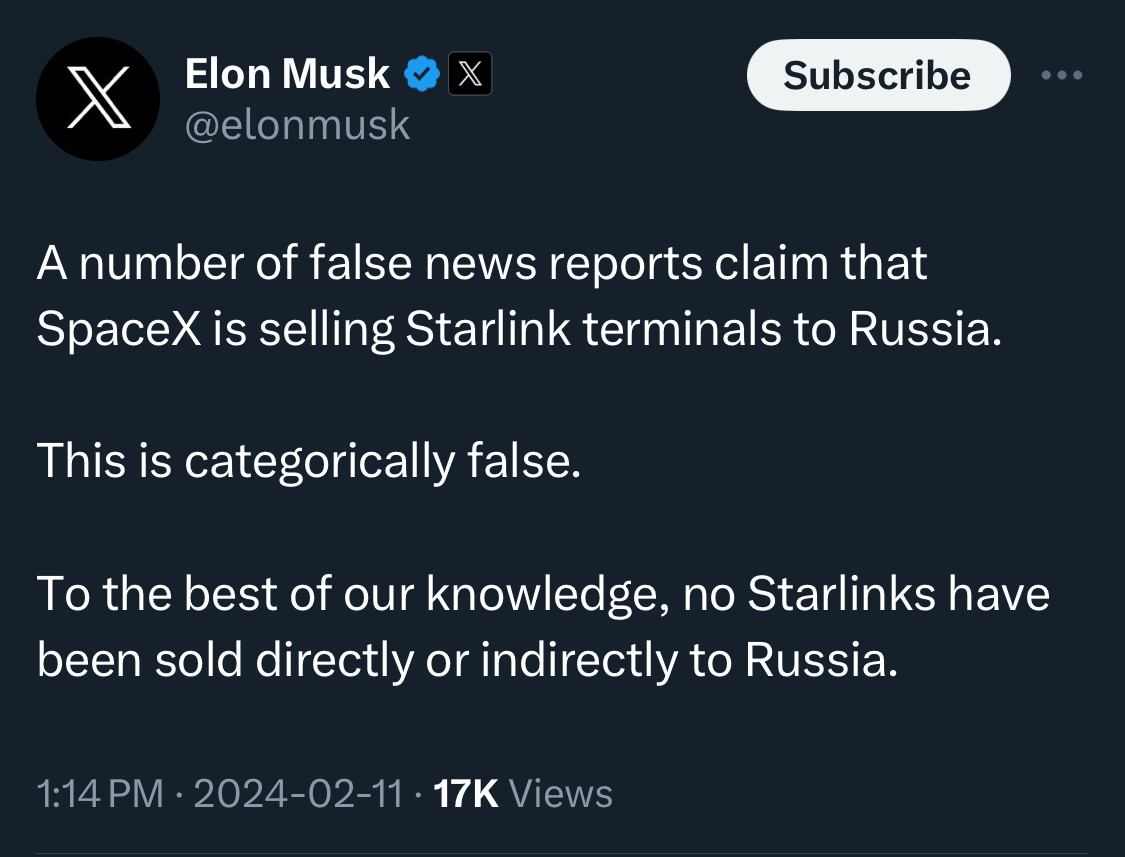Click the phrase "Starlink terminals" in post
The image size is (1125, 857).
tap(593, 329)
